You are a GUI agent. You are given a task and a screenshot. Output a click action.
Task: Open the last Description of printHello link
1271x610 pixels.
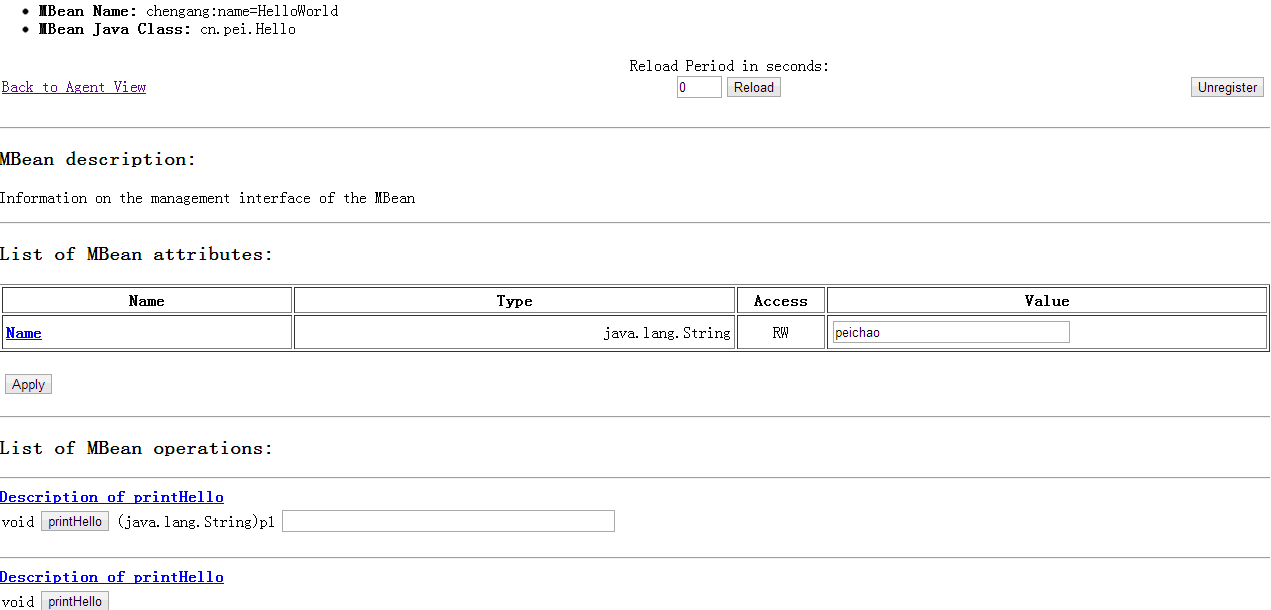(112, 577)
